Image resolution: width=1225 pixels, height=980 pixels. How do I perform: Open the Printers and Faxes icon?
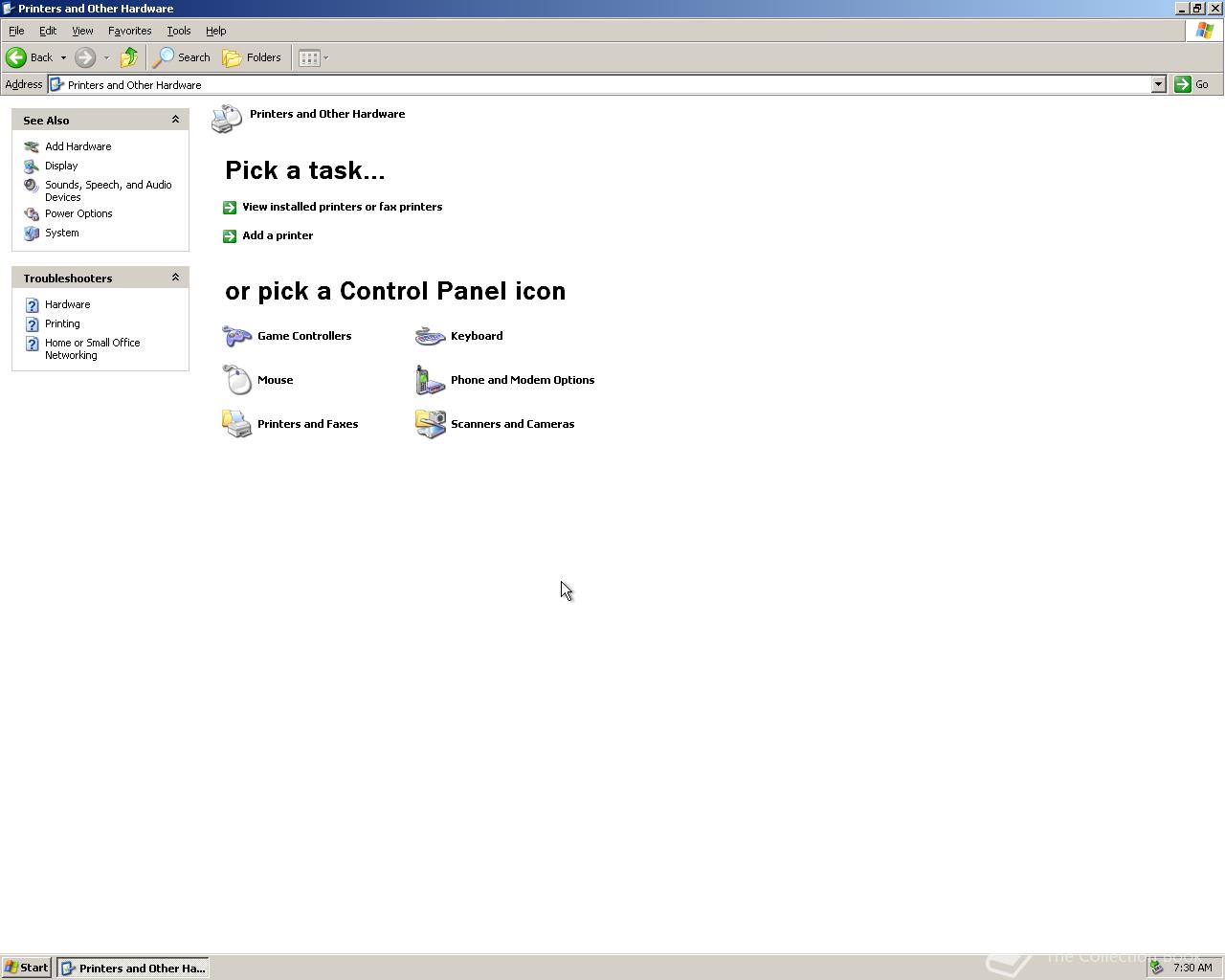pyautogui.click(x=237, y=424)
